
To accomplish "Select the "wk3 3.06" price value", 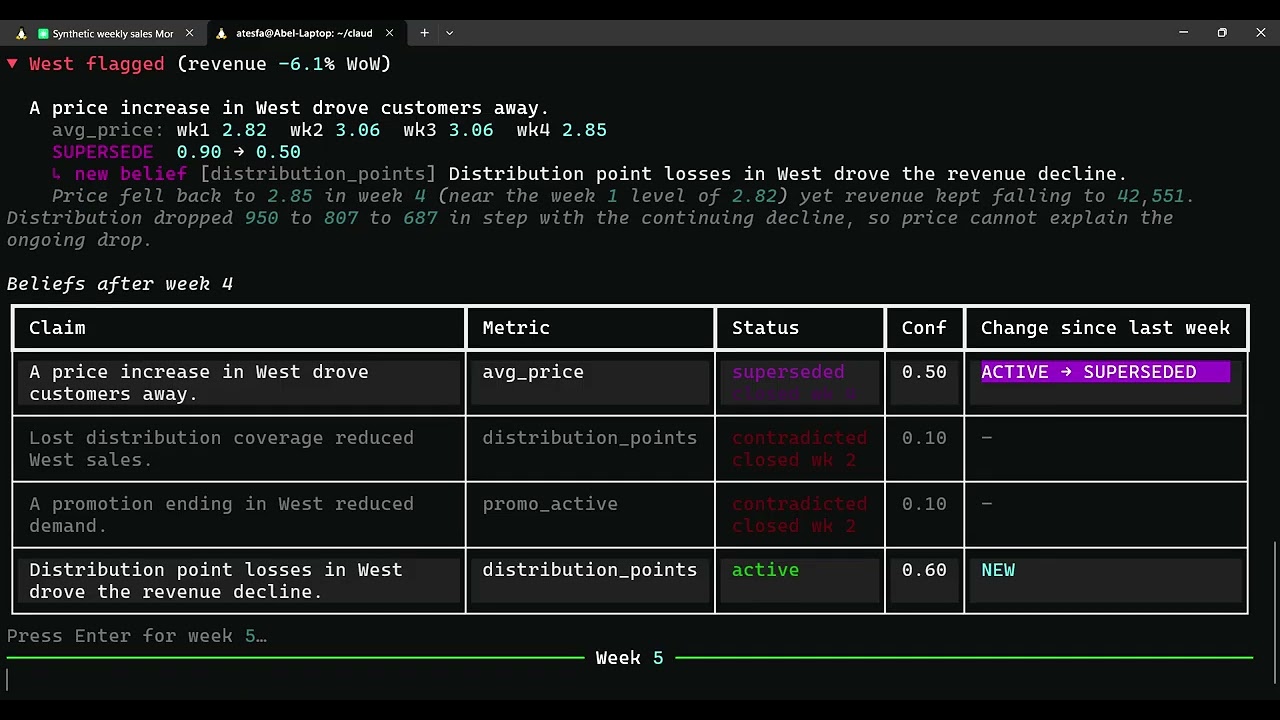I will 448,130.
